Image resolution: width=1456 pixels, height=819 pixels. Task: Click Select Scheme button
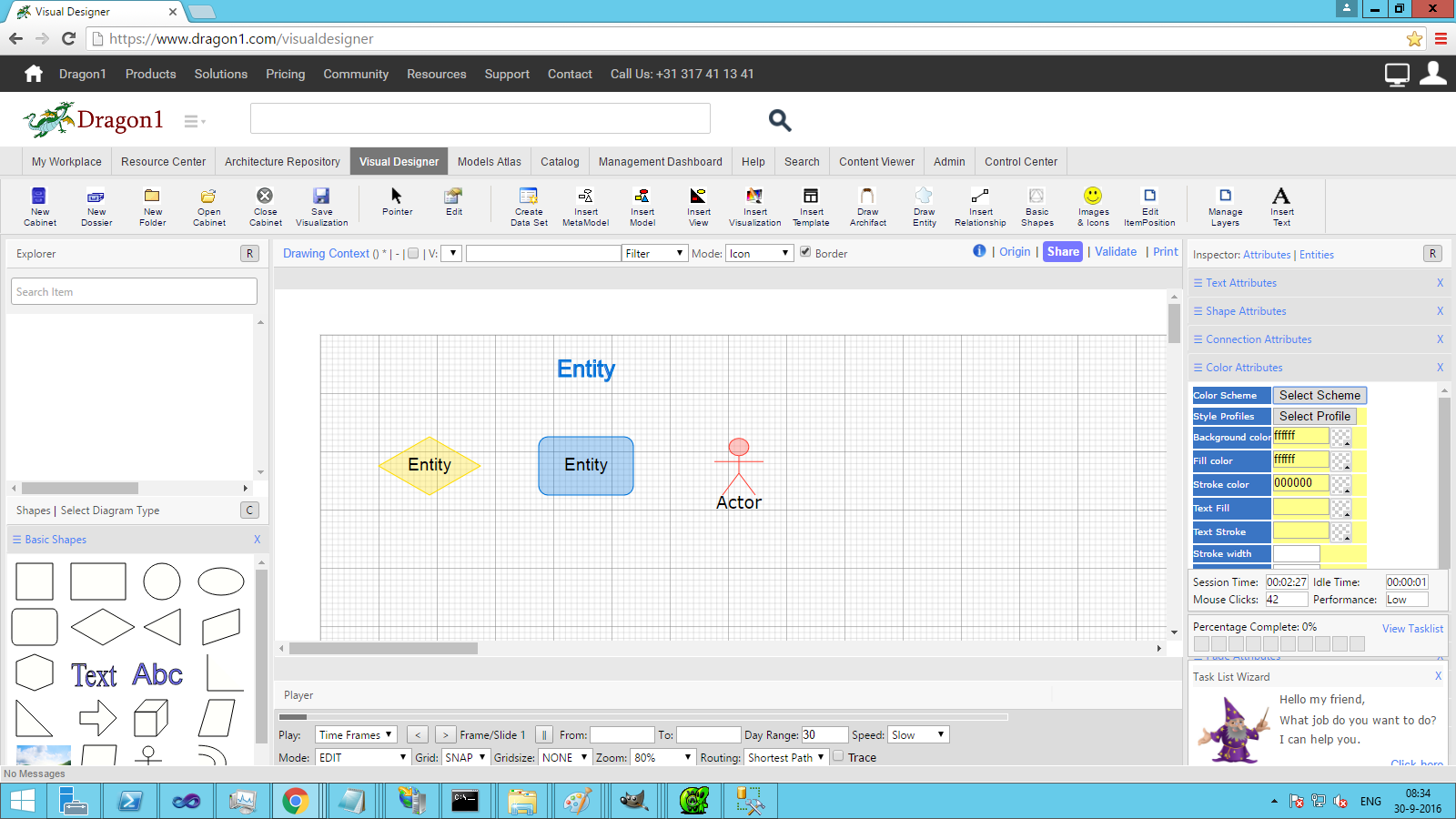click(x=1319, y=395)
